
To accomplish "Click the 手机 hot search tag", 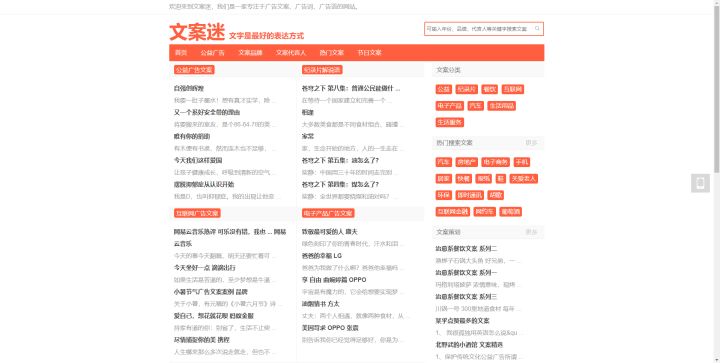I will click(x=522, y=162).
